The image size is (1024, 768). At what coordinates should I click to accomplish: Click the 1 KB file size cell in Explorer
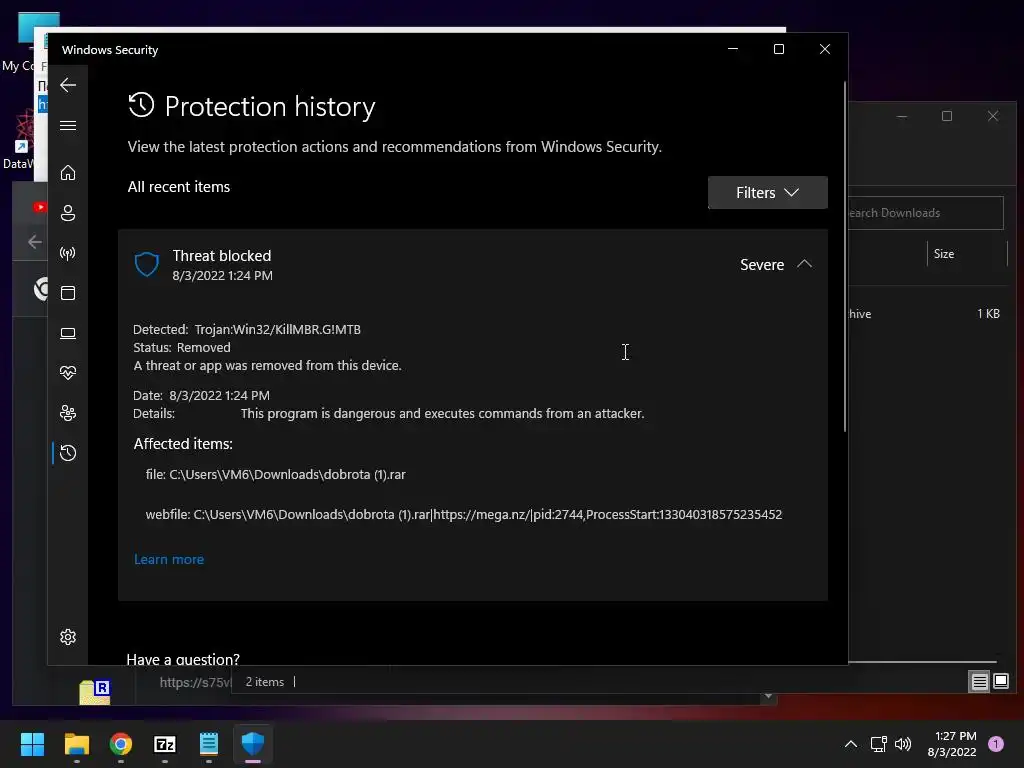[x=988, y=314]
